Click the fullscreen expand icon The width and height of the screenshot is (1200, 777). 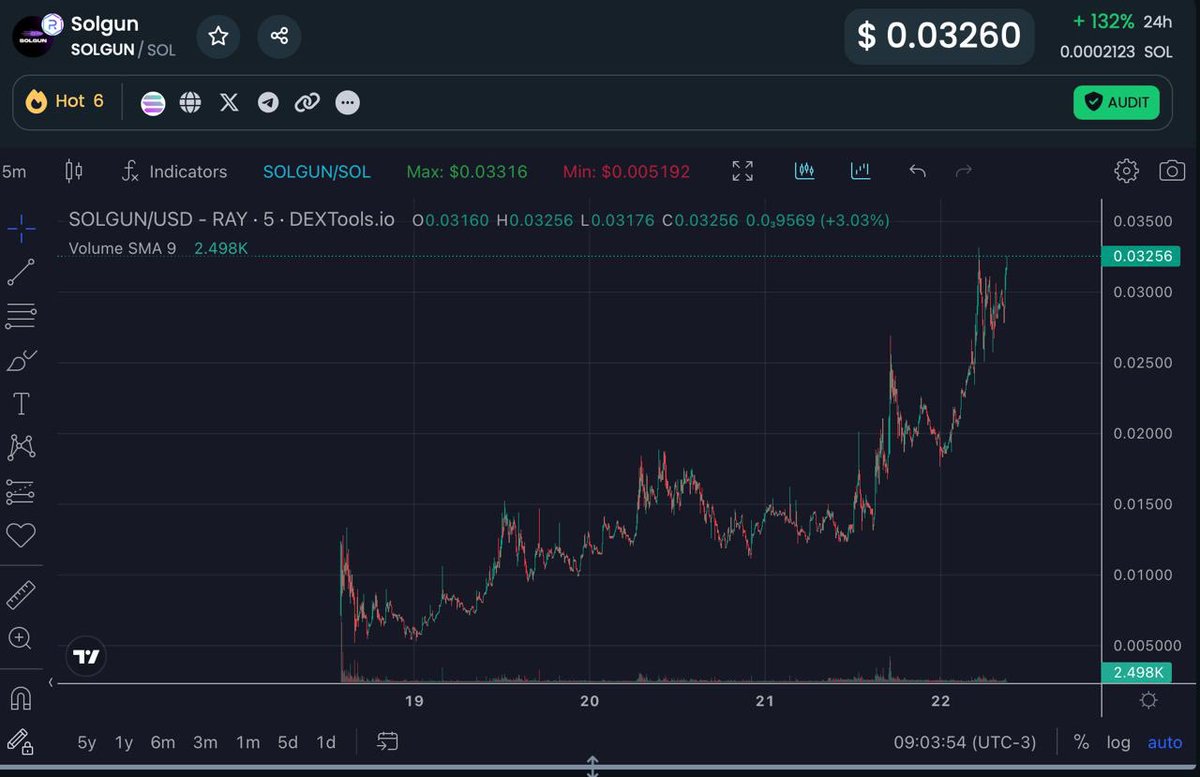[742, 171]
